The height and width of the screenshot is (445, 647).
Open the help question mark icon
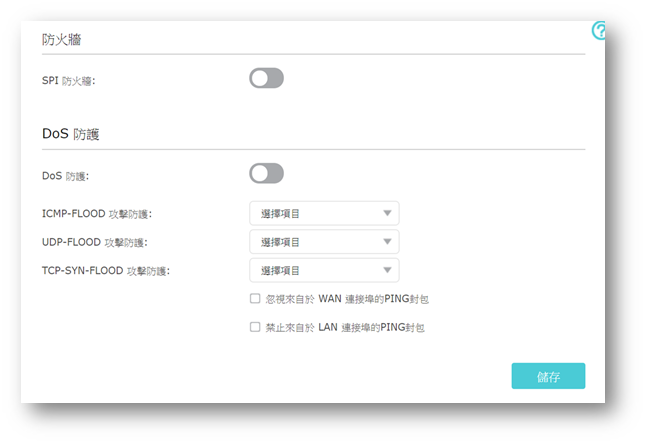click(600, 31)
